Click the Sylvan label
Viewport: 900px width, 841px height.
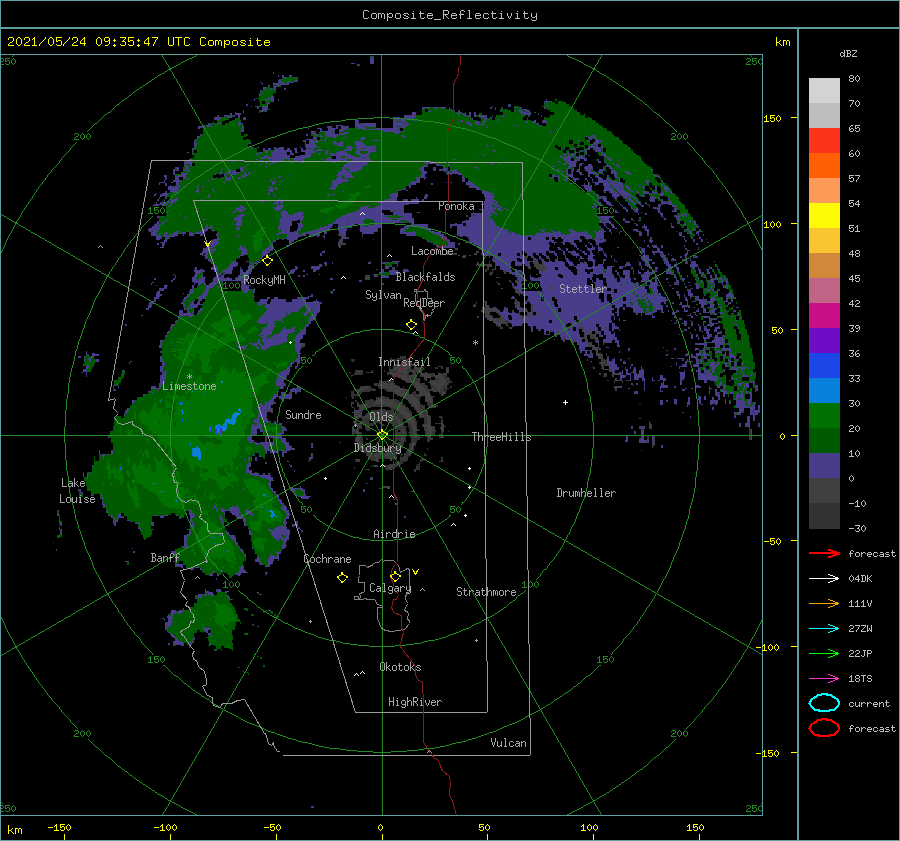coord(383,295)
